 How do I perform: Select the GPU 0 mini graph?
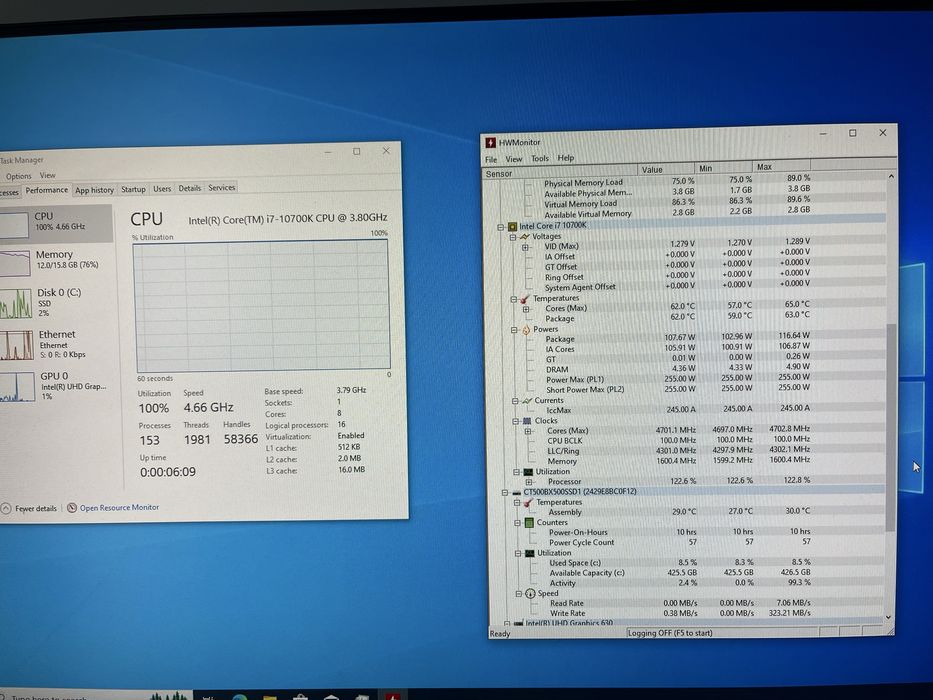point(17,387)
